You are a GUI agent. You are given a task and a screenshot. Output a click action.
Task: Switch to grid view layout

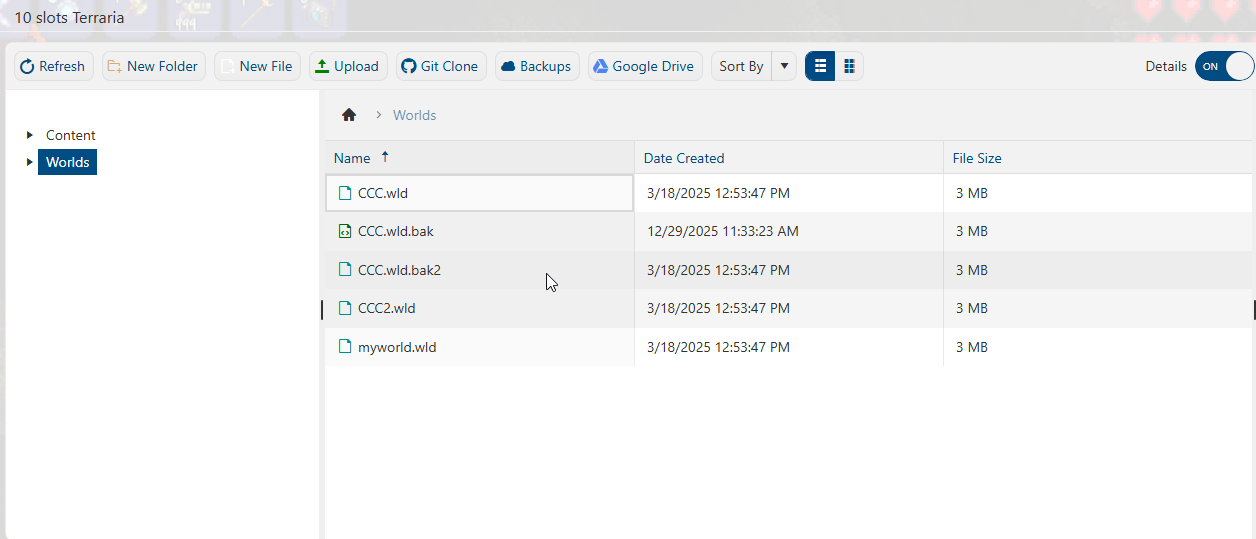849,66
